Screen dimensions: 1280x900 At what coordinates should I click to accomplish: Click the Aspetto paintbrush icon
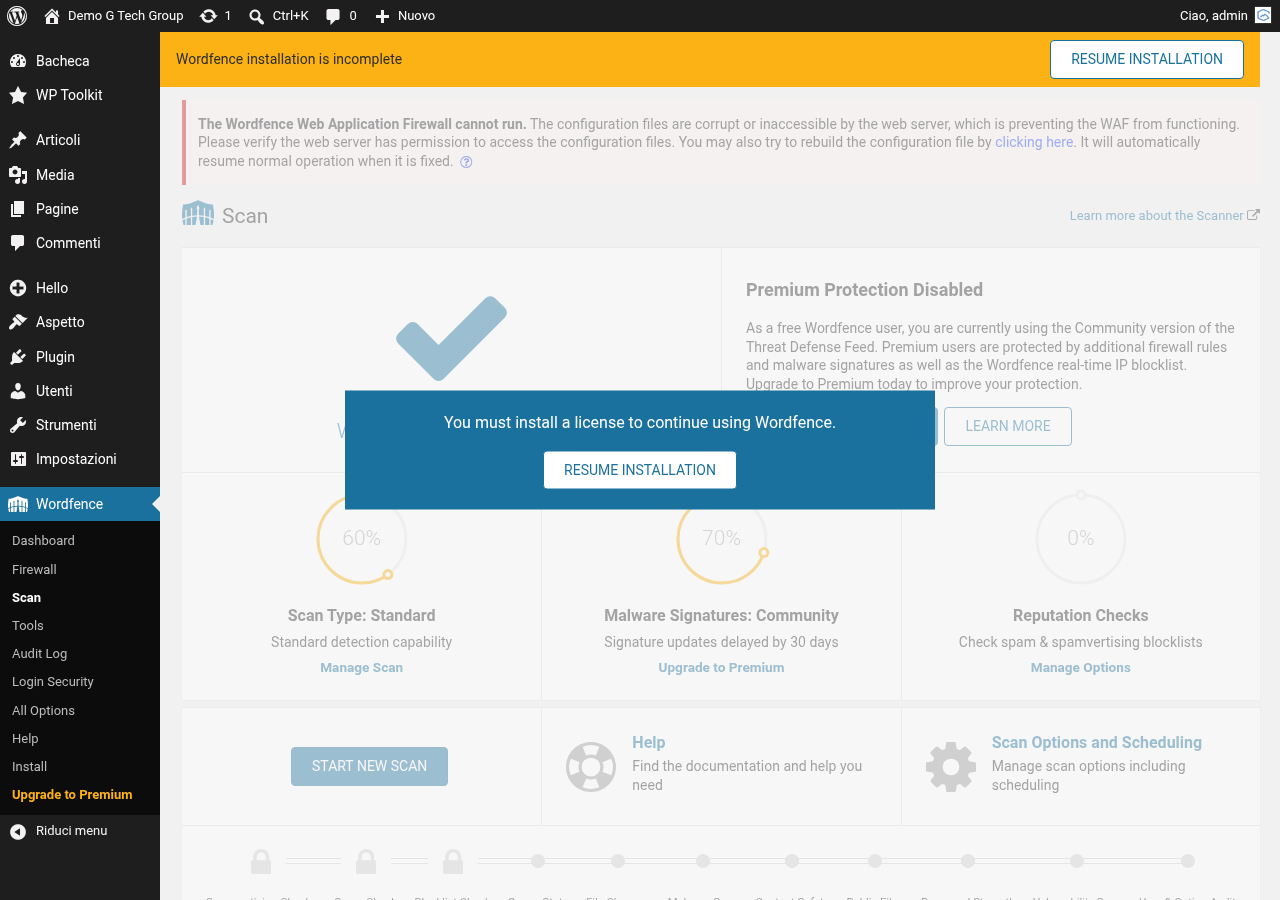point(18,322)
